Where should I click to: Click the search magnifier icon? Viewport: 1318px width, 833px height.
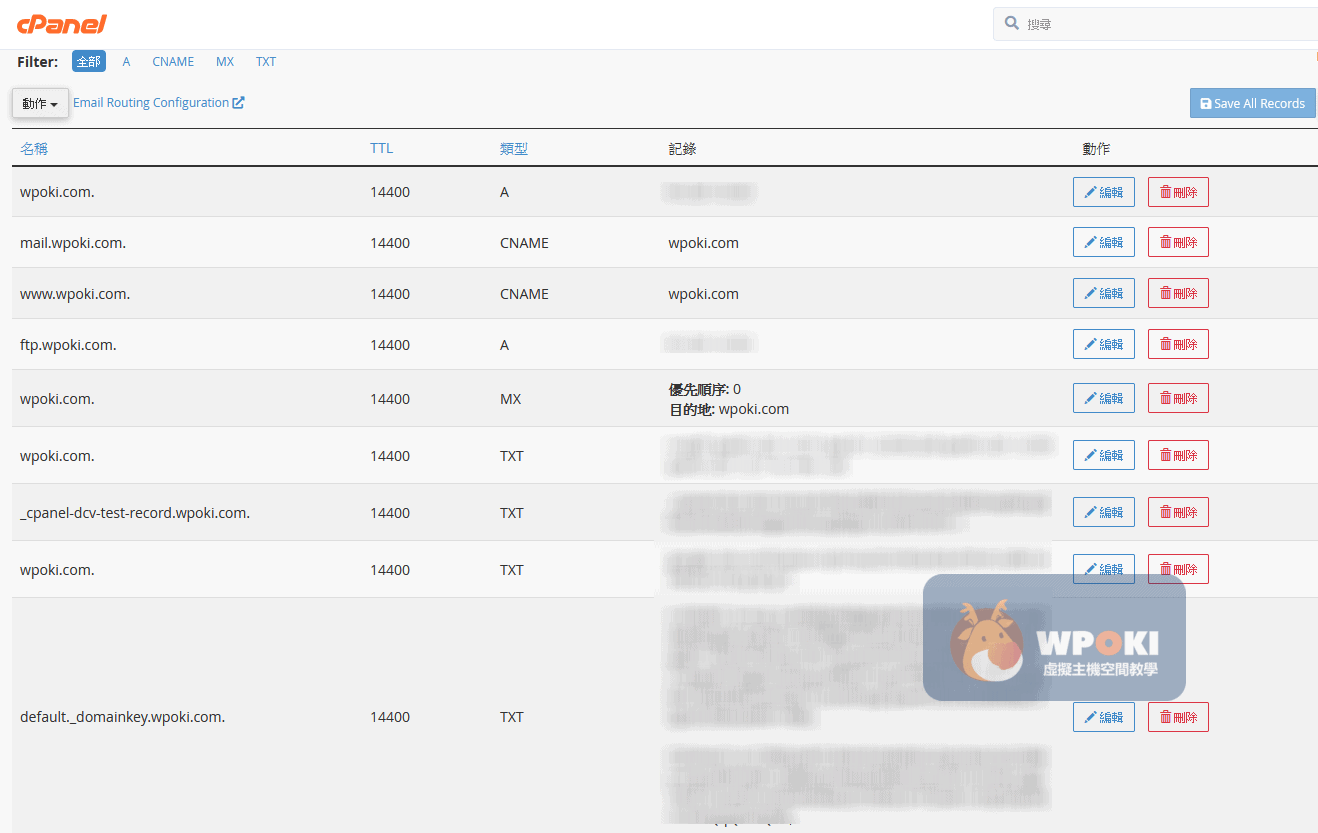1012,23
